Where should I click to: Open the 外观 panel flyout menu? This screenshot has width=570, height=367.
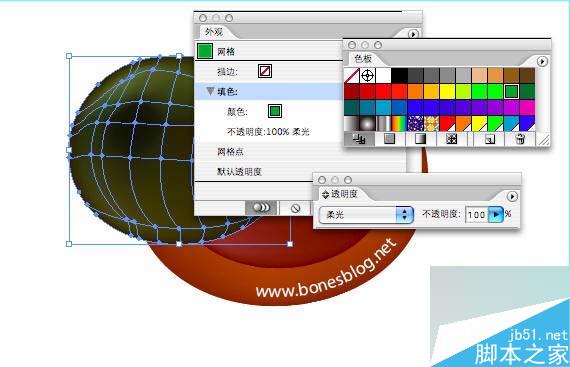(x=413, y=34)
